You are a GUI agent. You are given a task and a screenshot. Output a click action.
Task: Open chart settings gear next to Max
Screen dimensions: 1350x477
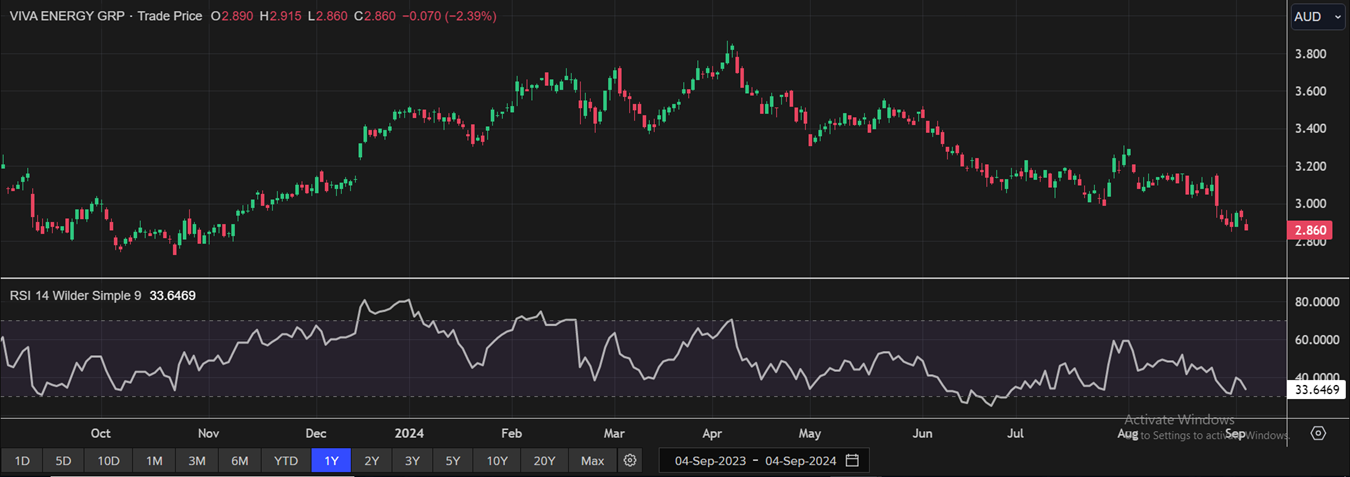click(630, 461)
